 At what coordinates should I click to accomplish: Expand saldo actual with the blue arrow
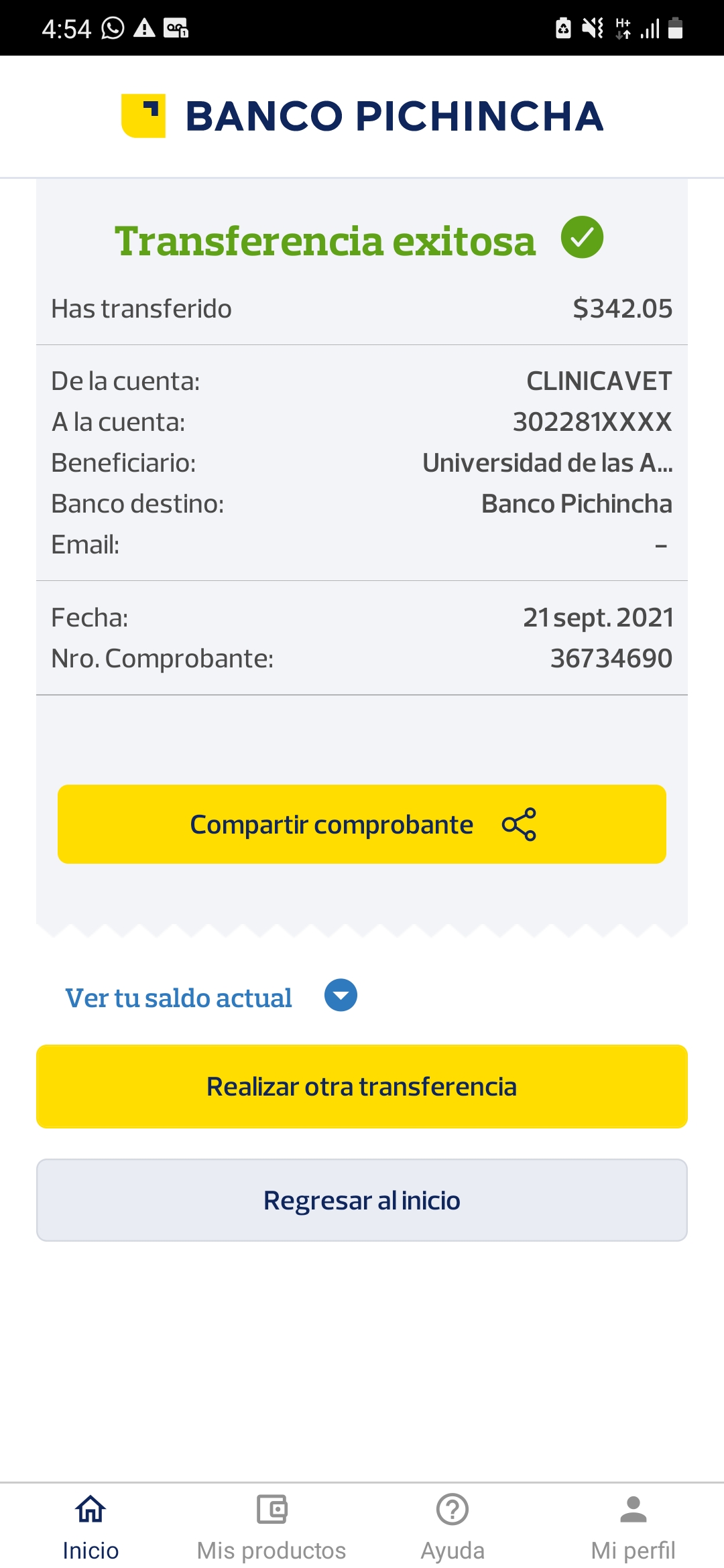(x=341, y=995)
